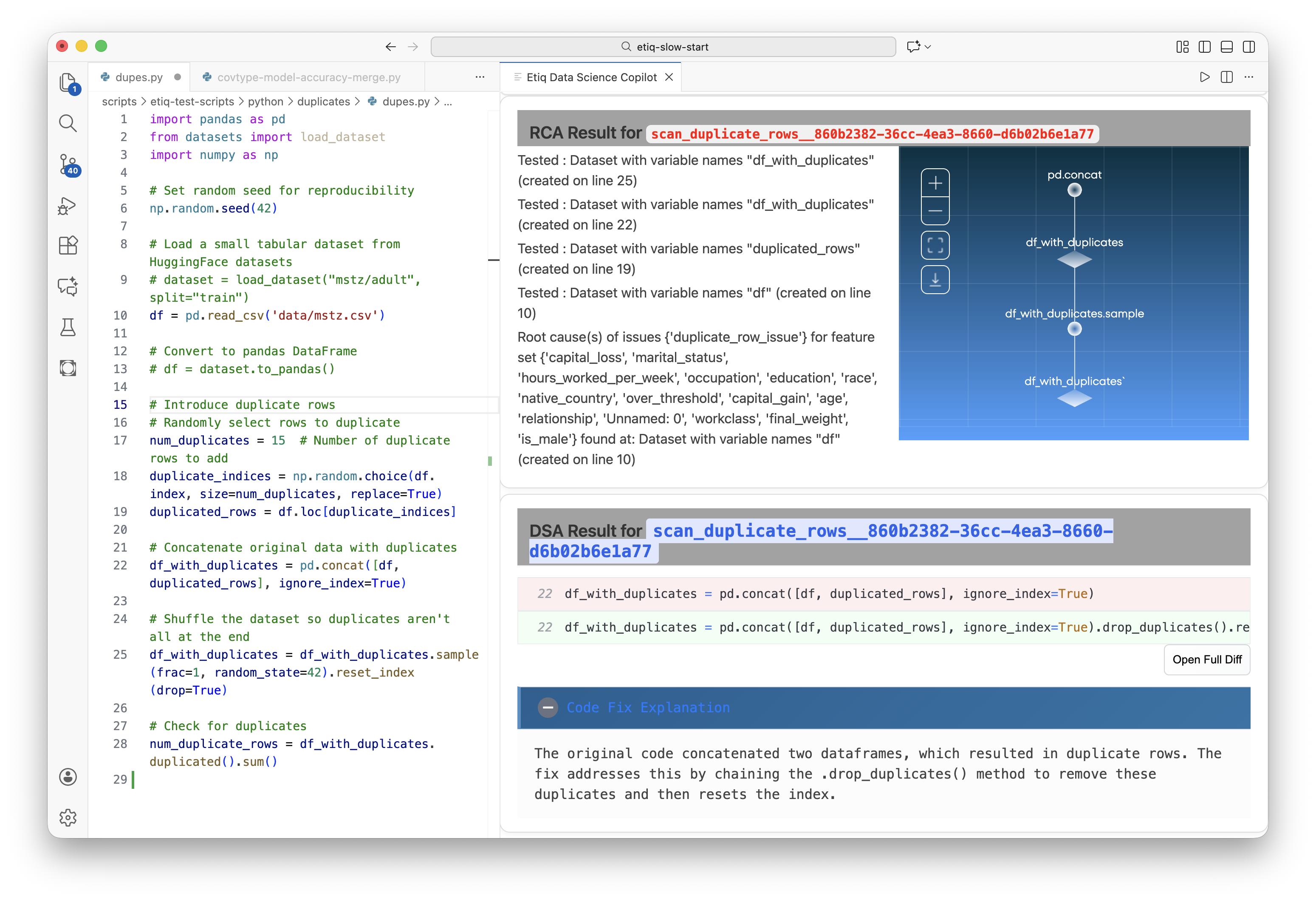
Task: Toggle the bottom panel layout button
Action: pyautogui.click(x=1226, y=46)
